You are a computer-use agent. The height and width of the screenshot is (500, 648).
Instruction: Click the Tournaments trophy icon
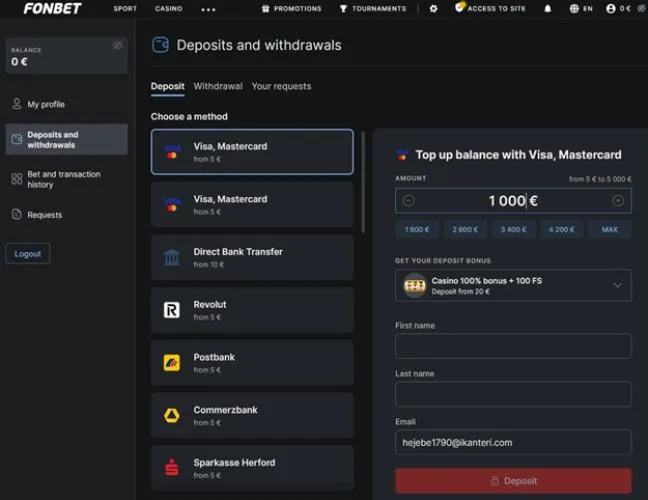[x=343, y=9]
